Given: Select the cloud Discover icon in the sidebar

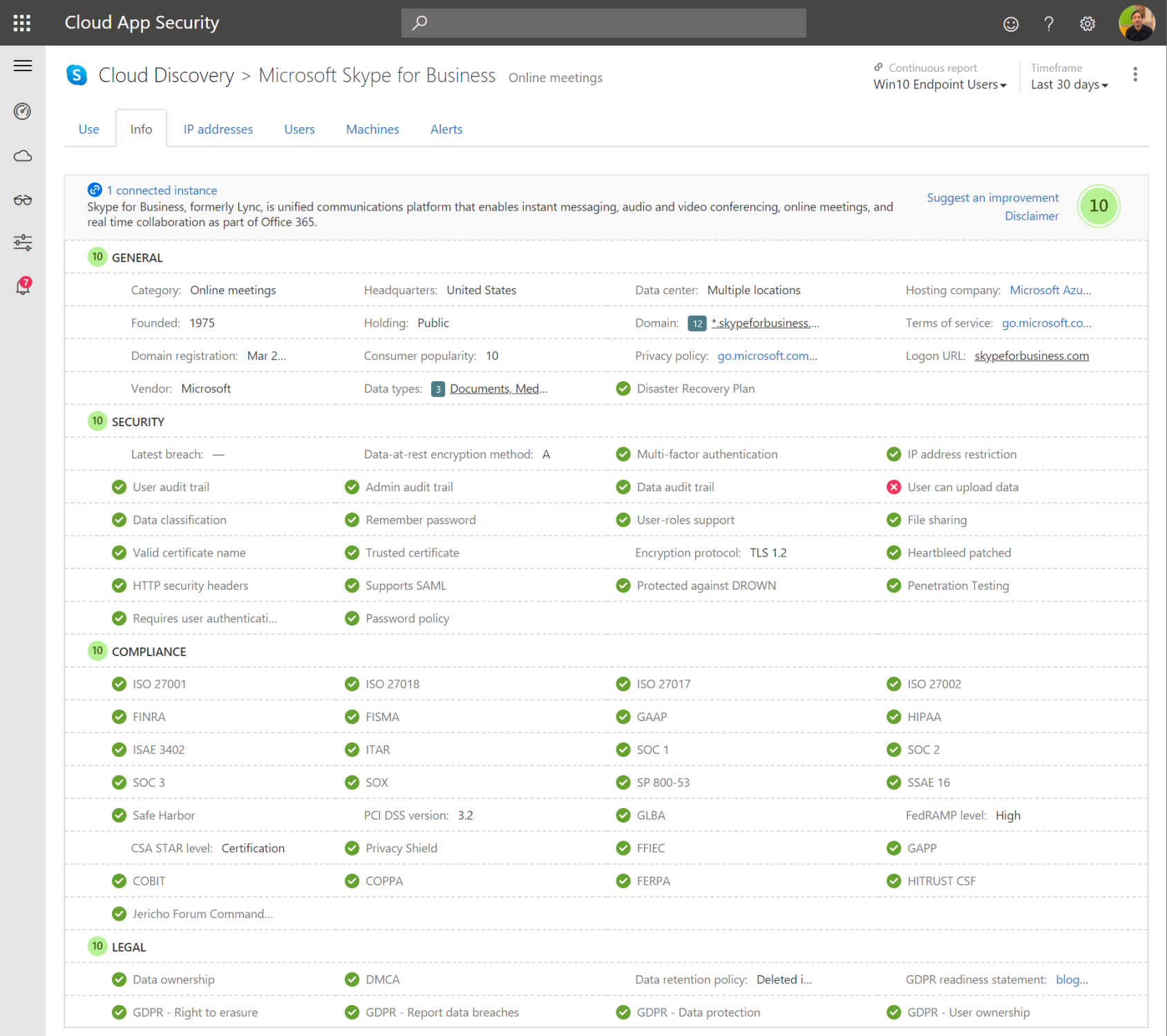Looking at the screenshot, I should 23,156.
